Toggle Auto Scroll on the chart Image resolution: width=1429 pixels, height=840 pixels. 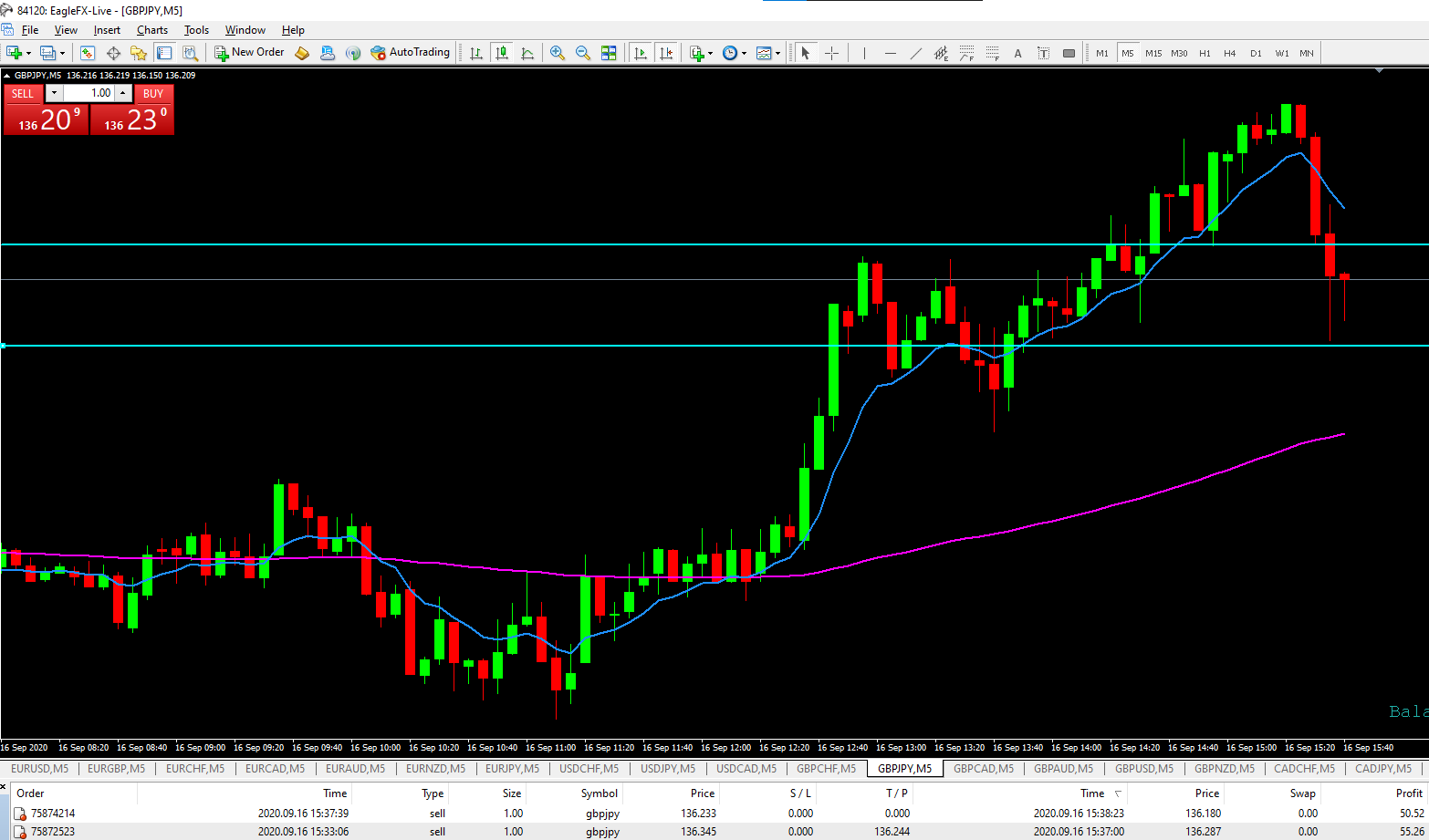pyautogui.click(x=641, y=53)
